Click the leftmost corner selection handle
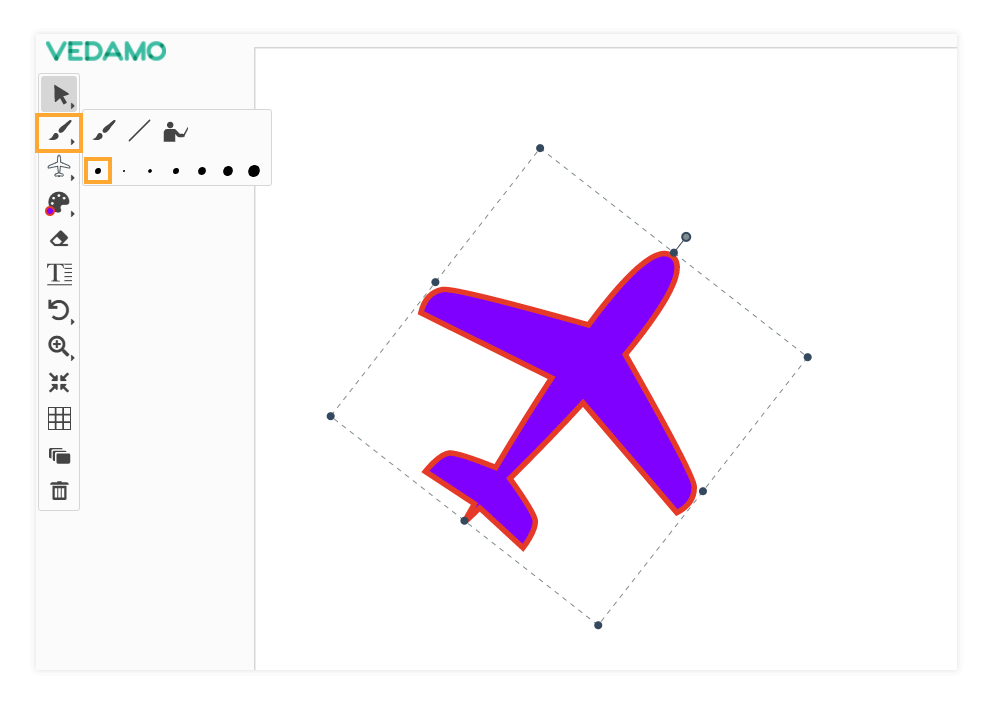The width and height of the screenshot is (993, 704). coord(331,416)
